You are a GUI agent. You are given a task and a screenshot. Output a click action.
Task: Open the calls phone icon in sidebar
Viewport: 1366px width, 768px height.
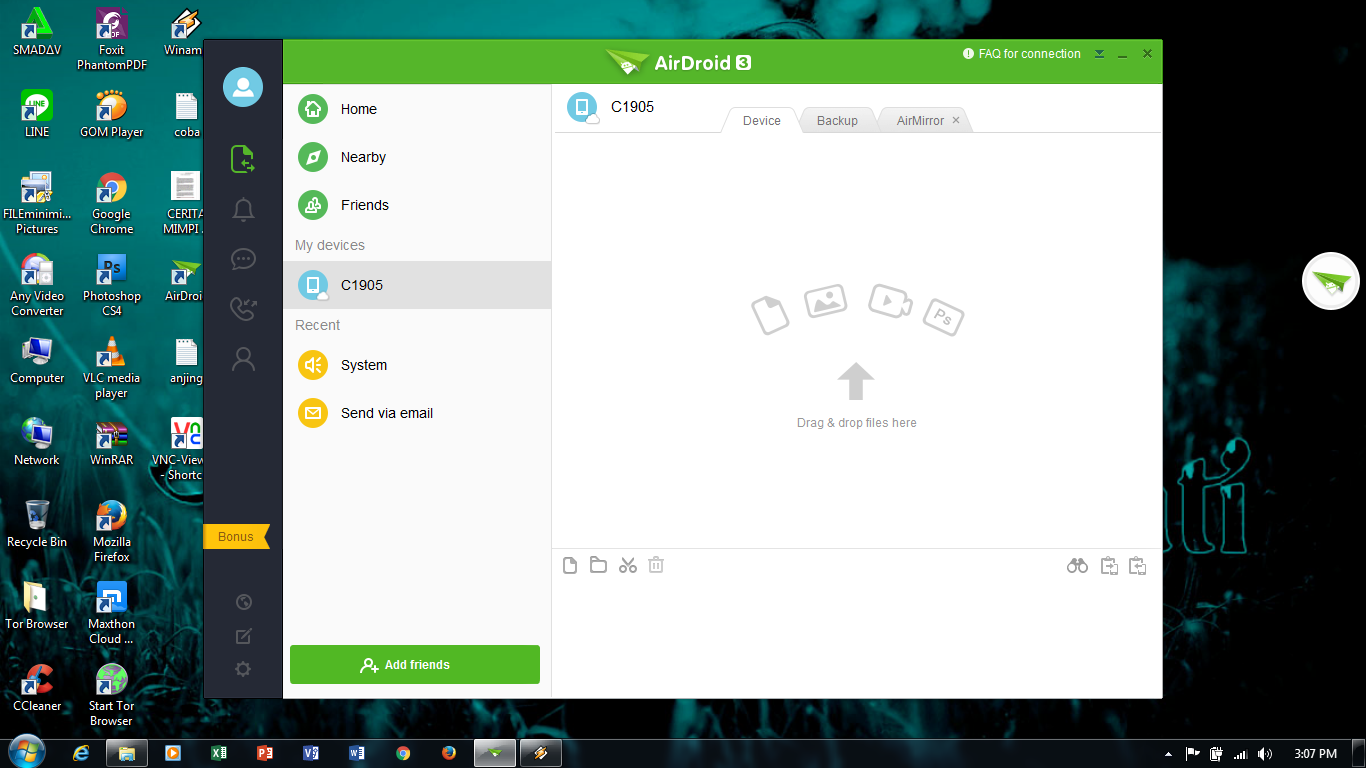click(x=243, y=308)
